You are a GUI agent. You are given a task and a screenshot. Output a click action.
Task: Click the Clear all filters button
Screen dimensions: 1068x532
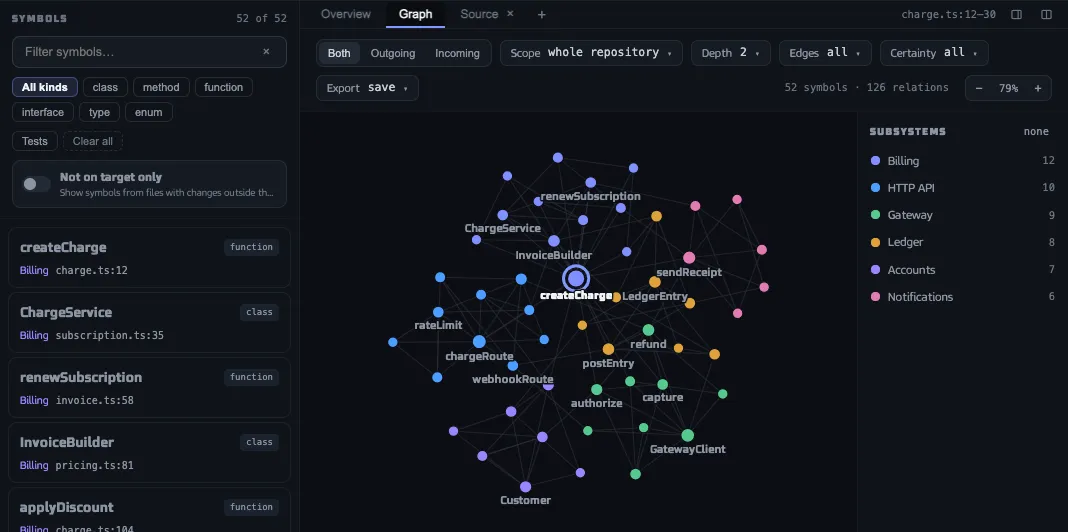point(93,141)
